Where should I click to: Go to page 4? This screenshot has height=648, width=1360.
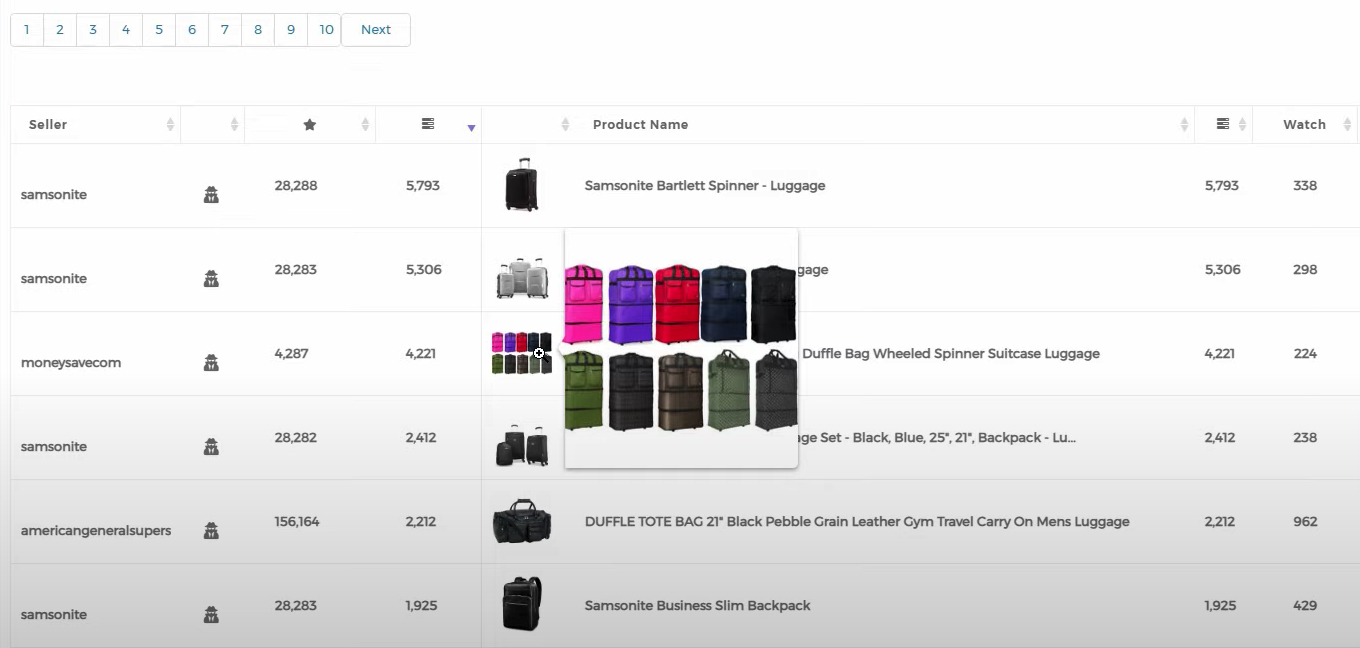click(126, 30)
